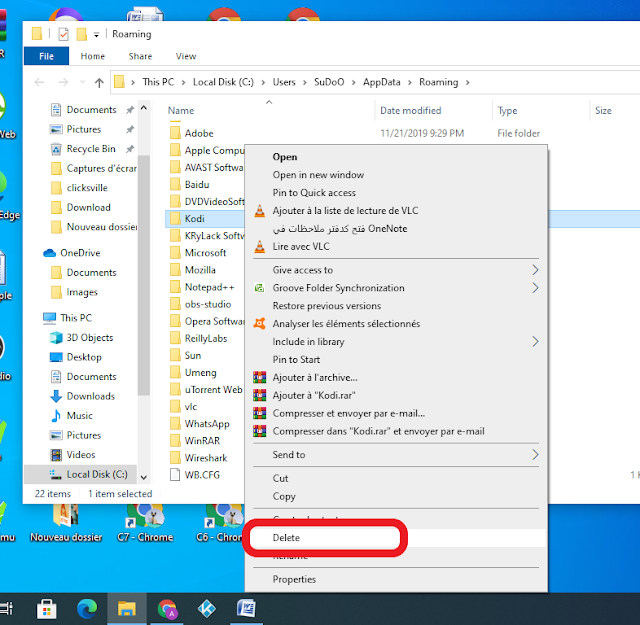Choose Copy from the context menu

pos(395,496)
